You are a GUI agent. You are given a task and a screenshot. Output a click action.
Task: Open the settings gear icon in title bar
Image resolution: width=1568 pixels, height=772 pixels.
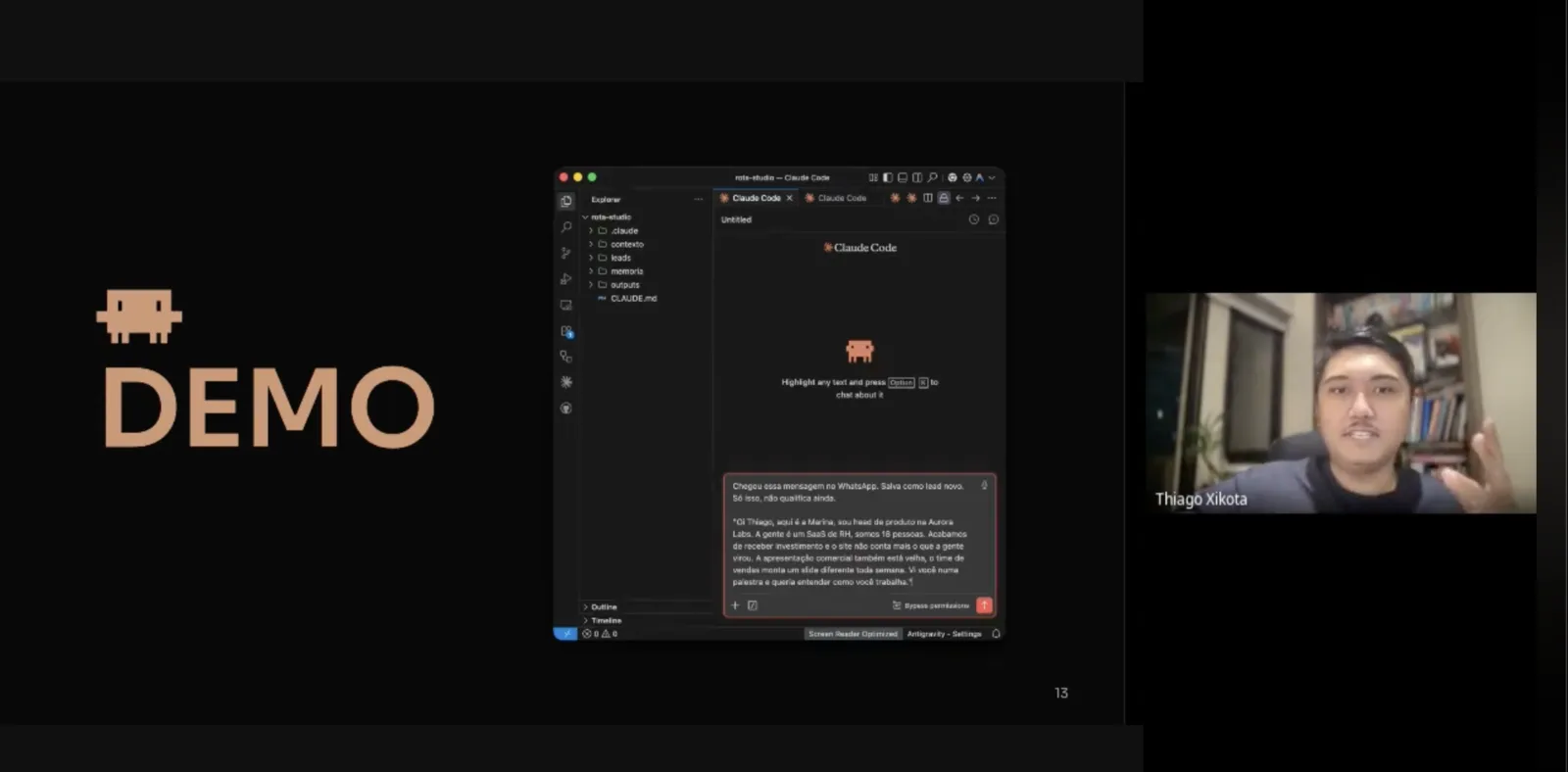point(966,177)
